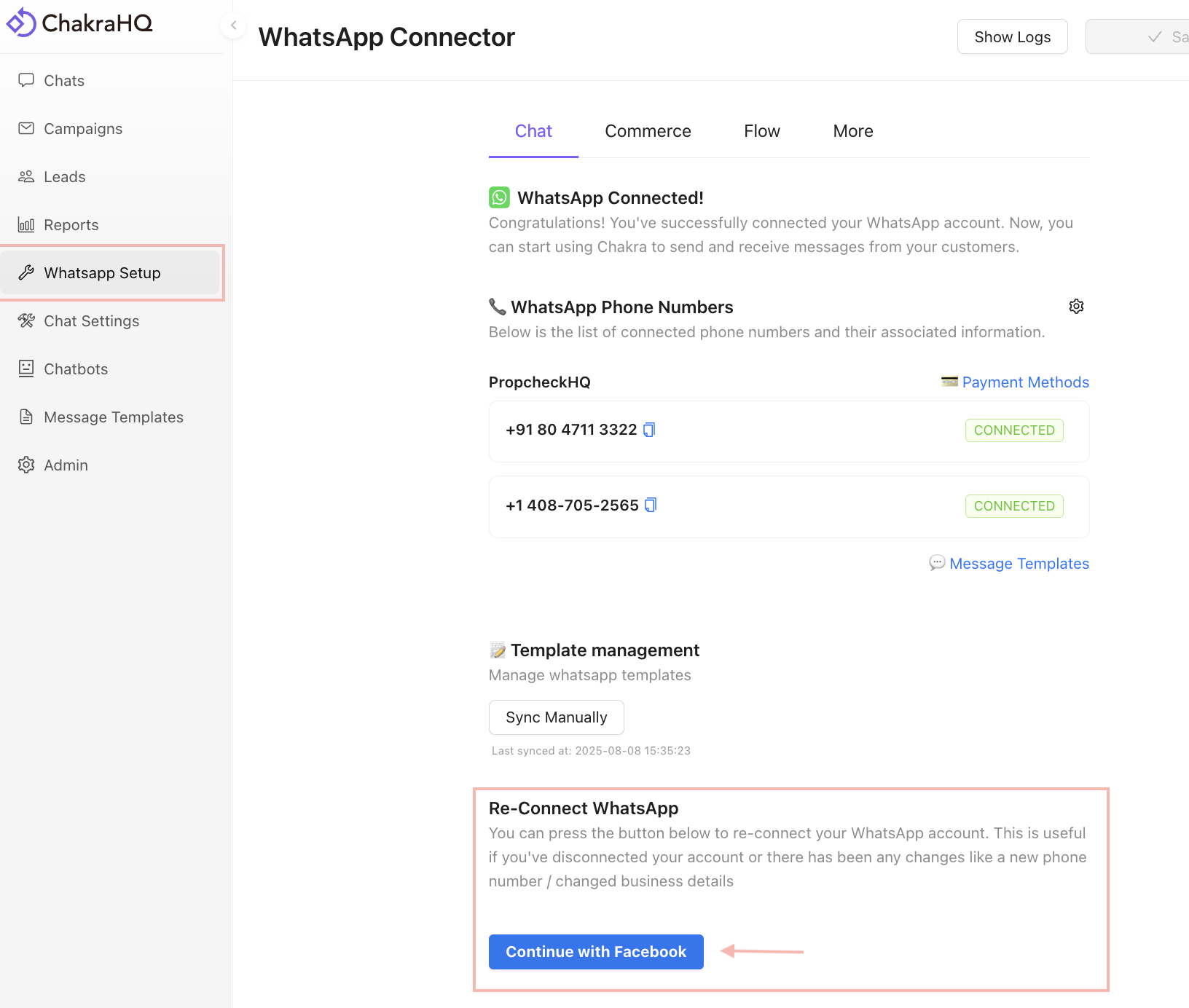Open Message Templates link below phone numbers
1189x1008 pixels.
point(1019,563)
